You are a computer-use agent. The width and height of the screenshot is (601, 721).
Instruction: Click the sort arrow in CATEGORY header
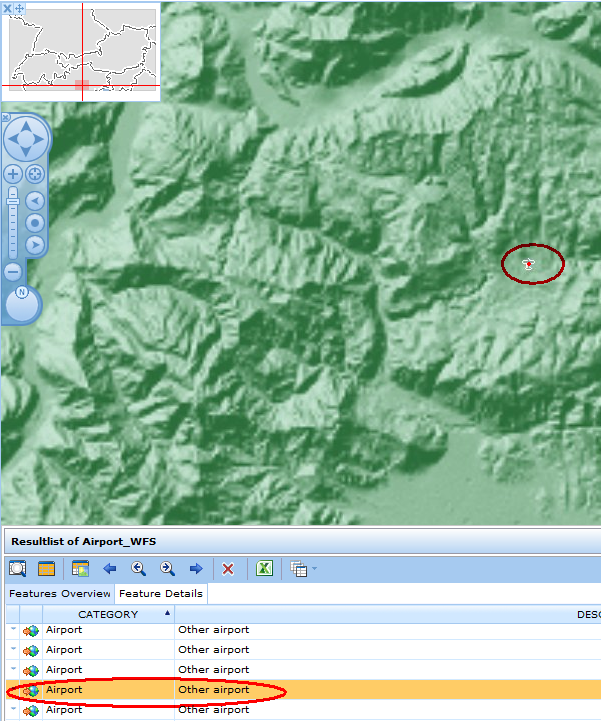(x=167, y=612)
